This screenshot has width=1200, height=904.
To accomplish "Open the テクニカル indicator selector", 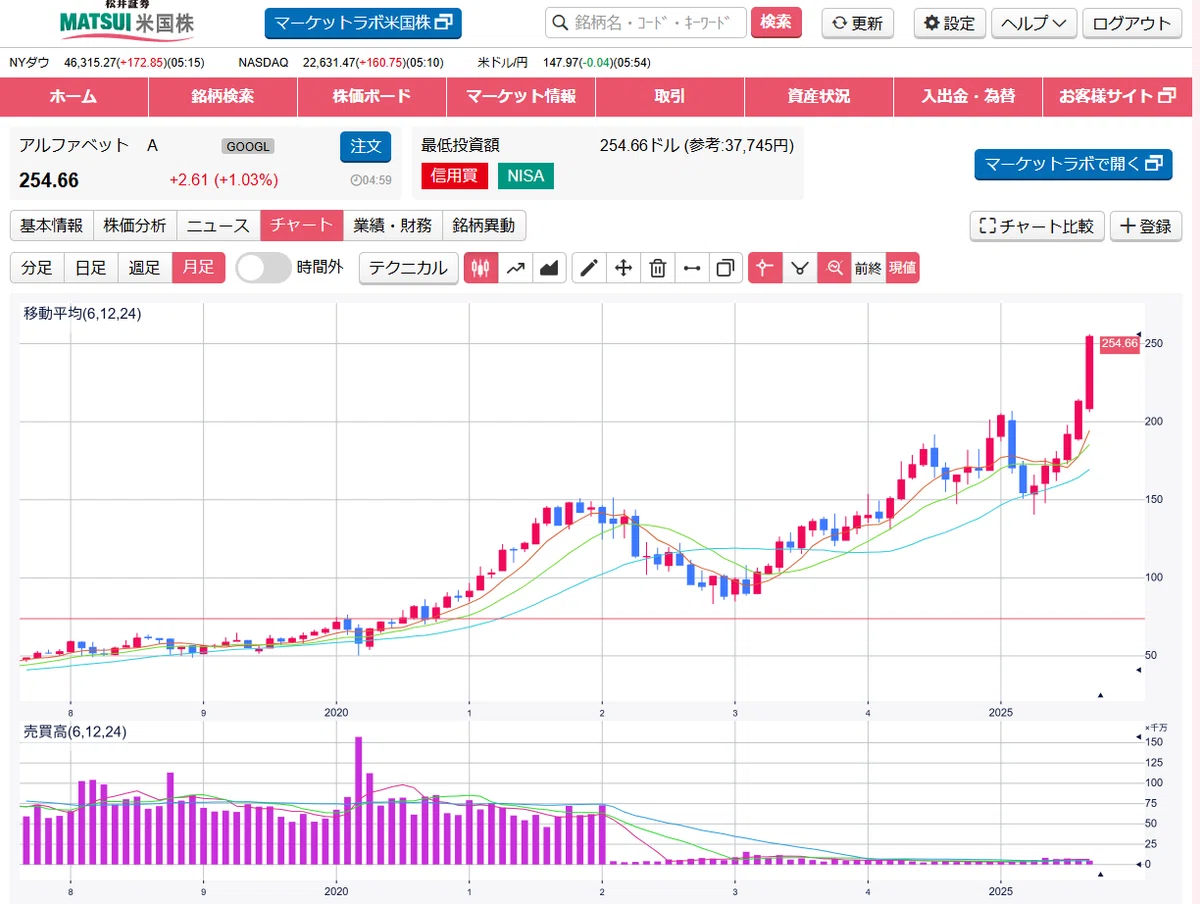I will (408, 268).
